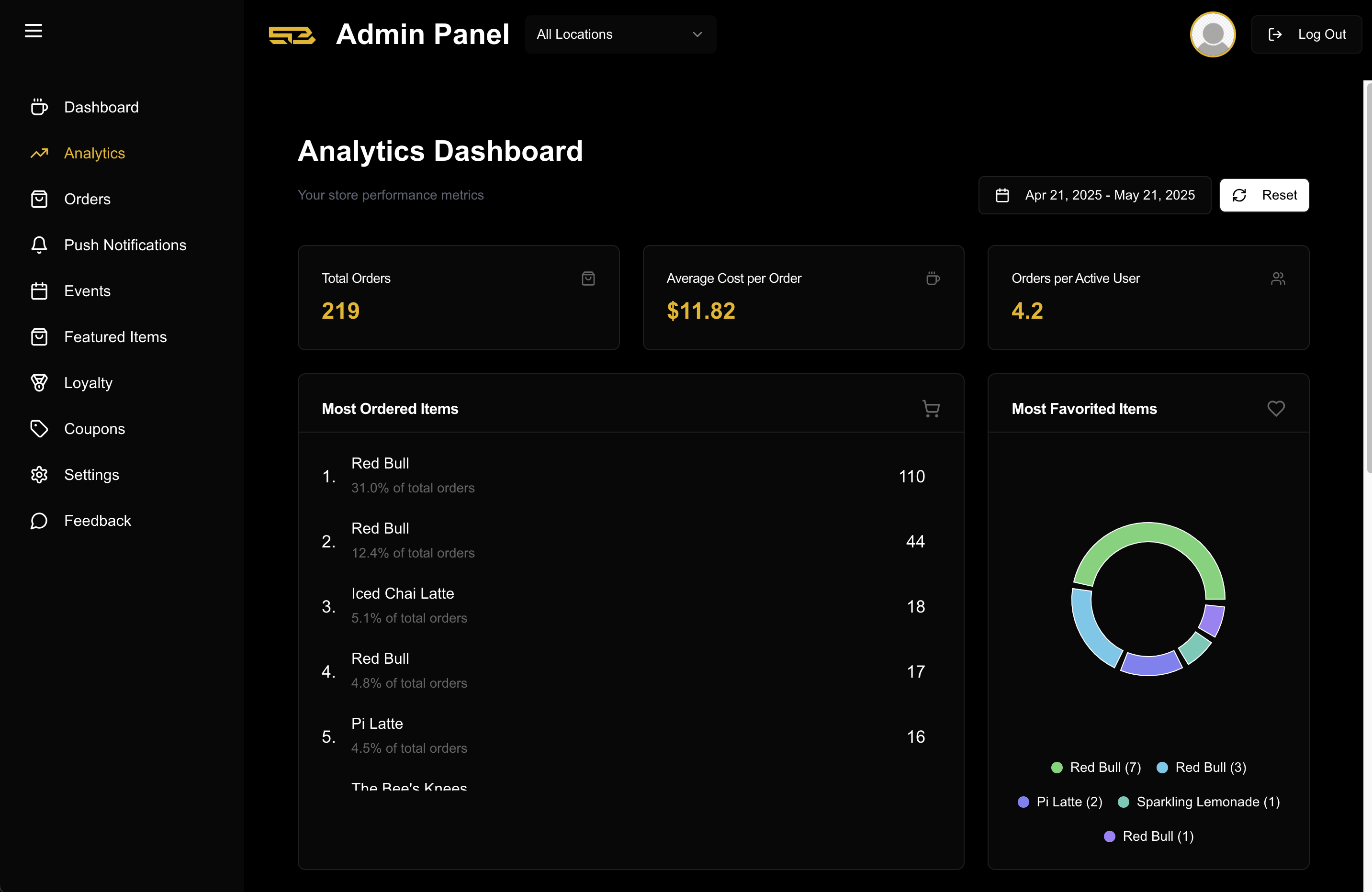Open the user profile avatar

click(1212, 34)
